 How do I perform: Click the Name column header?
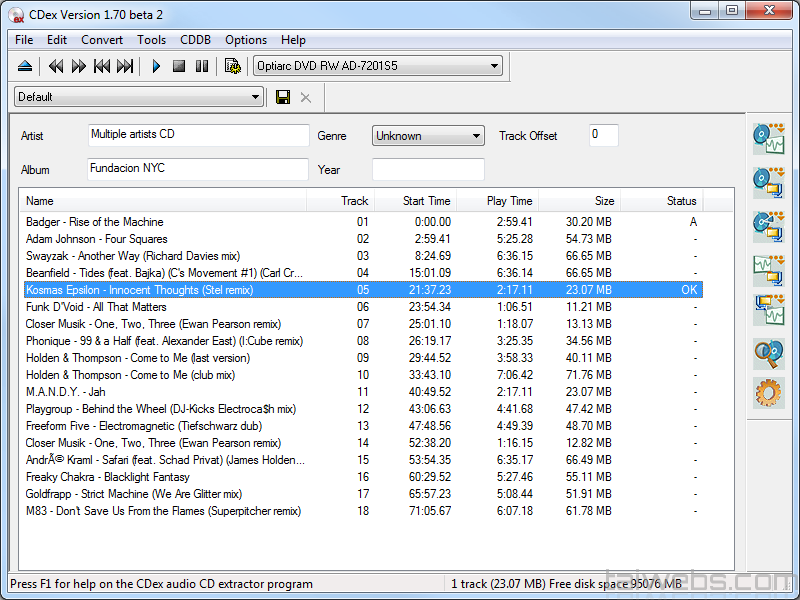(x=40, y=201)
